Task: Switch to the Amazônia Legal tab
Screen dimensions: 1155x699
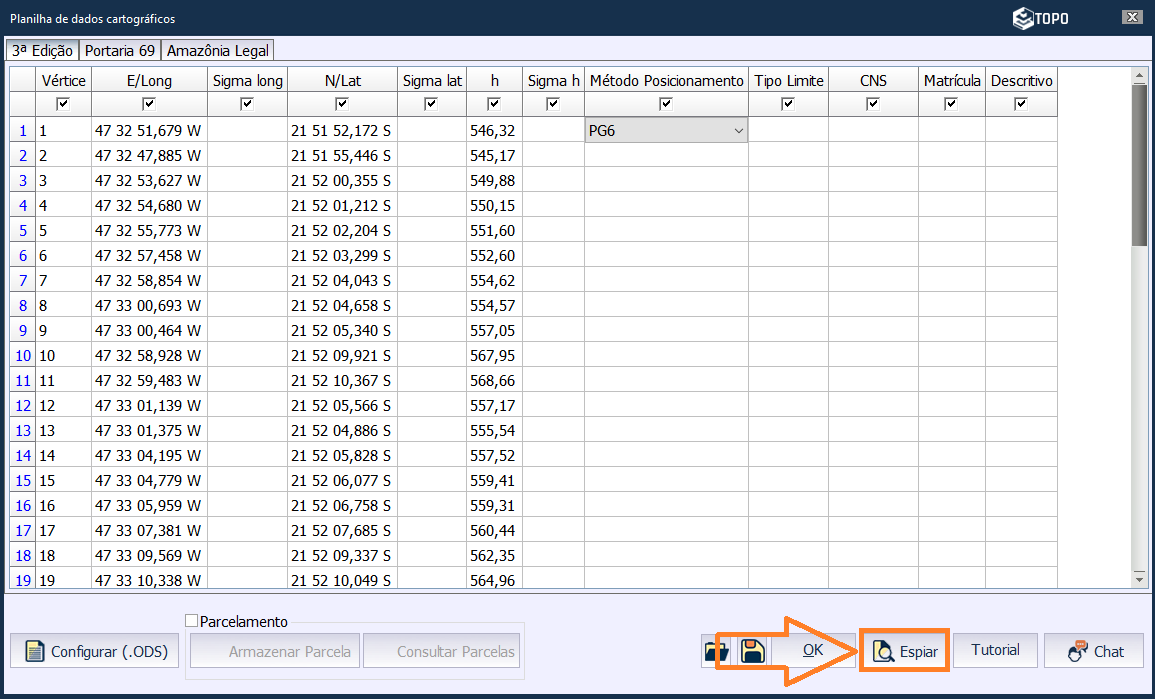Action: click(x=217, y=51)
